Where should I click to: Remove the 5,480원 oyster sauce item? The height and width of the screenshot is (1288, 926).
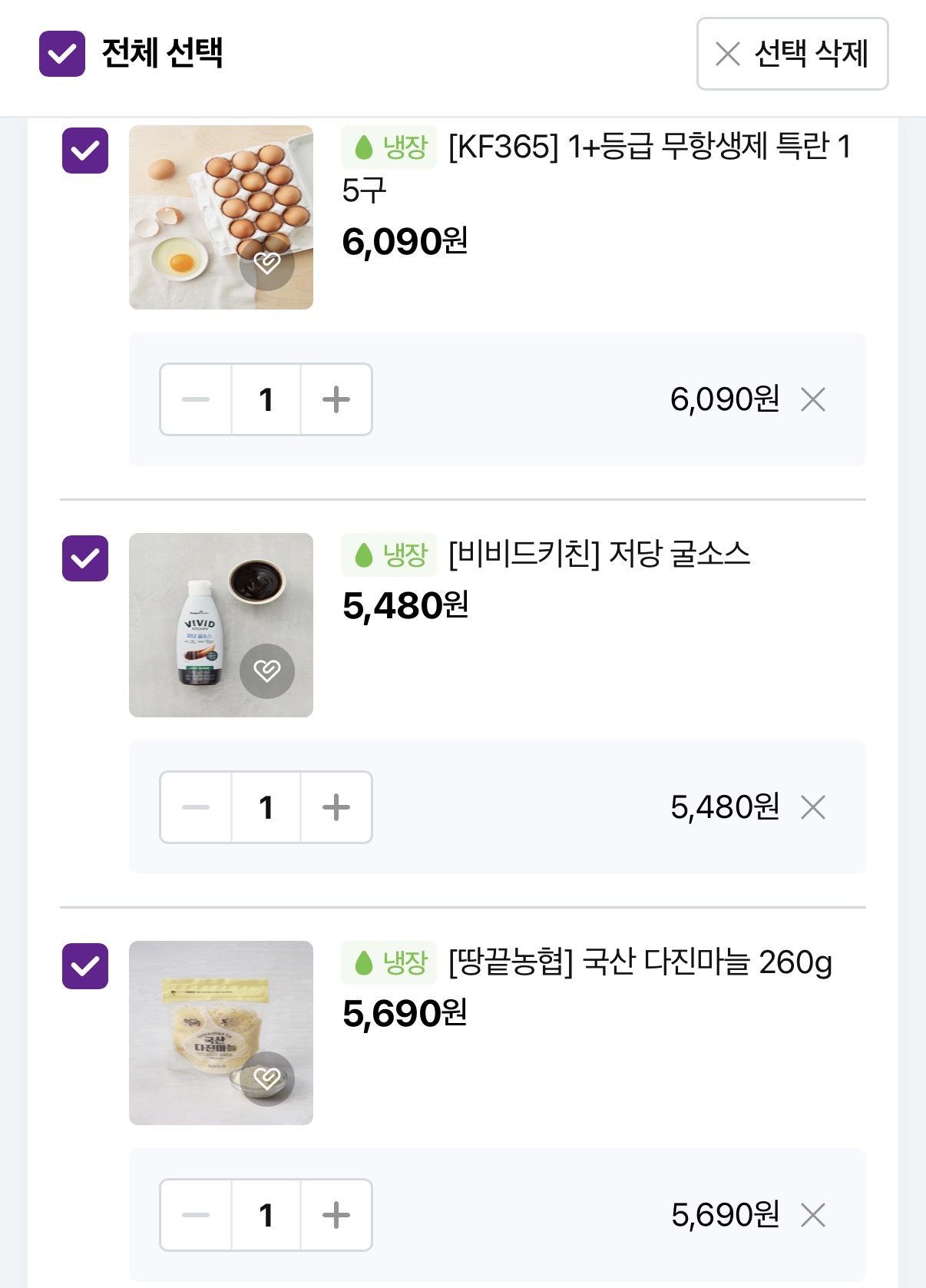click(813, 807)
